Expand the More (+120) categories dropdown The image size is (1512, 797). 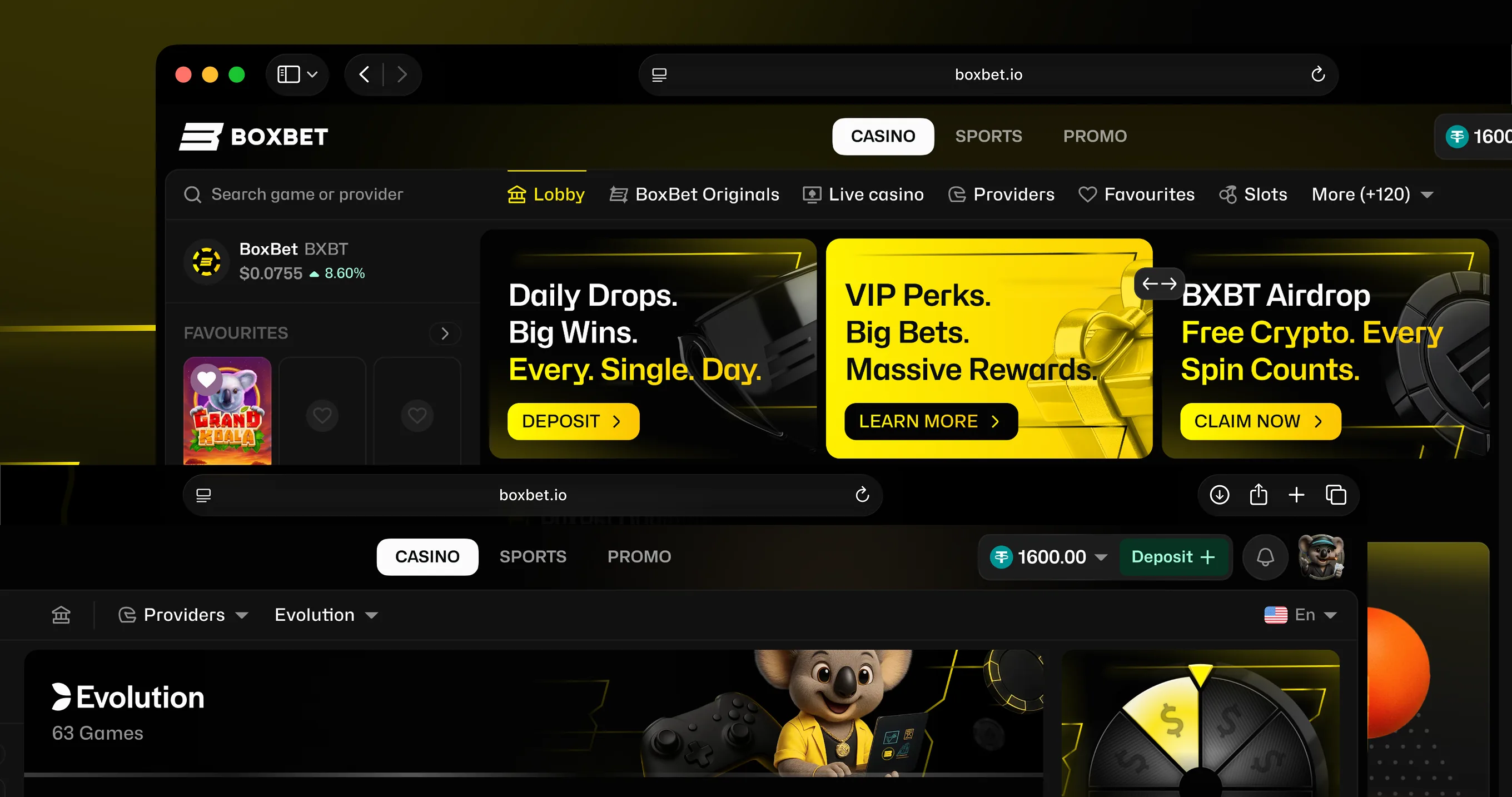pyautogui.click(x=1372, y=195)
